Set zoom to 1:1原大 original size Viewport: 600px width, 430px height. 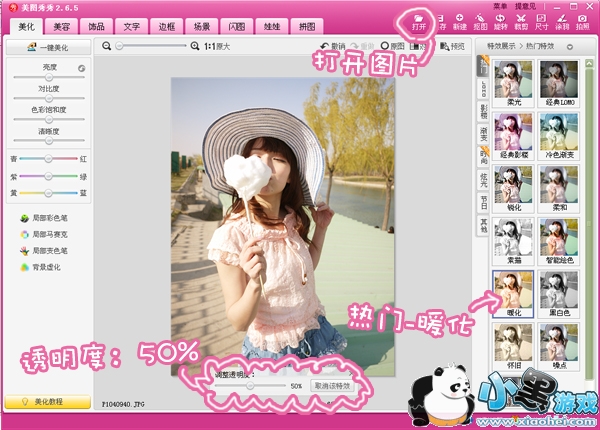[x=217, y=46]
